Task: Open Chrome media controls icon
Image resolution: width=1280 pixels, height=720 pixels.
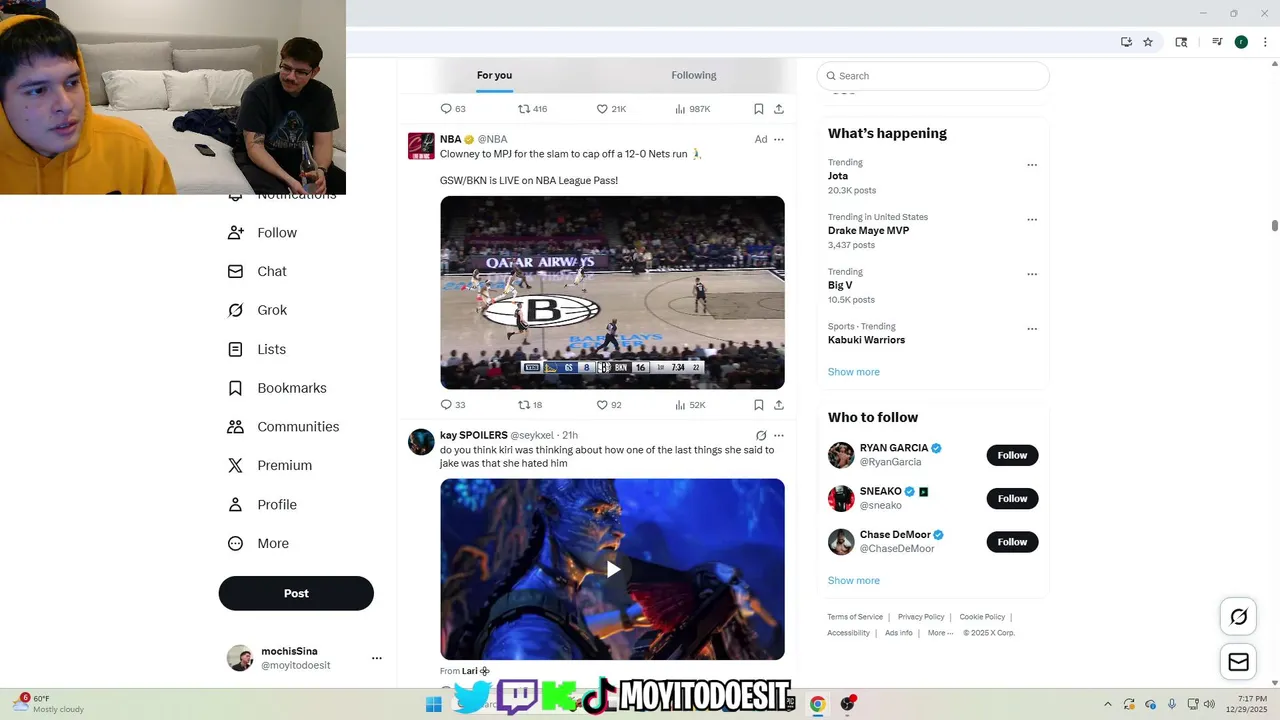Action: point(1217,42)
